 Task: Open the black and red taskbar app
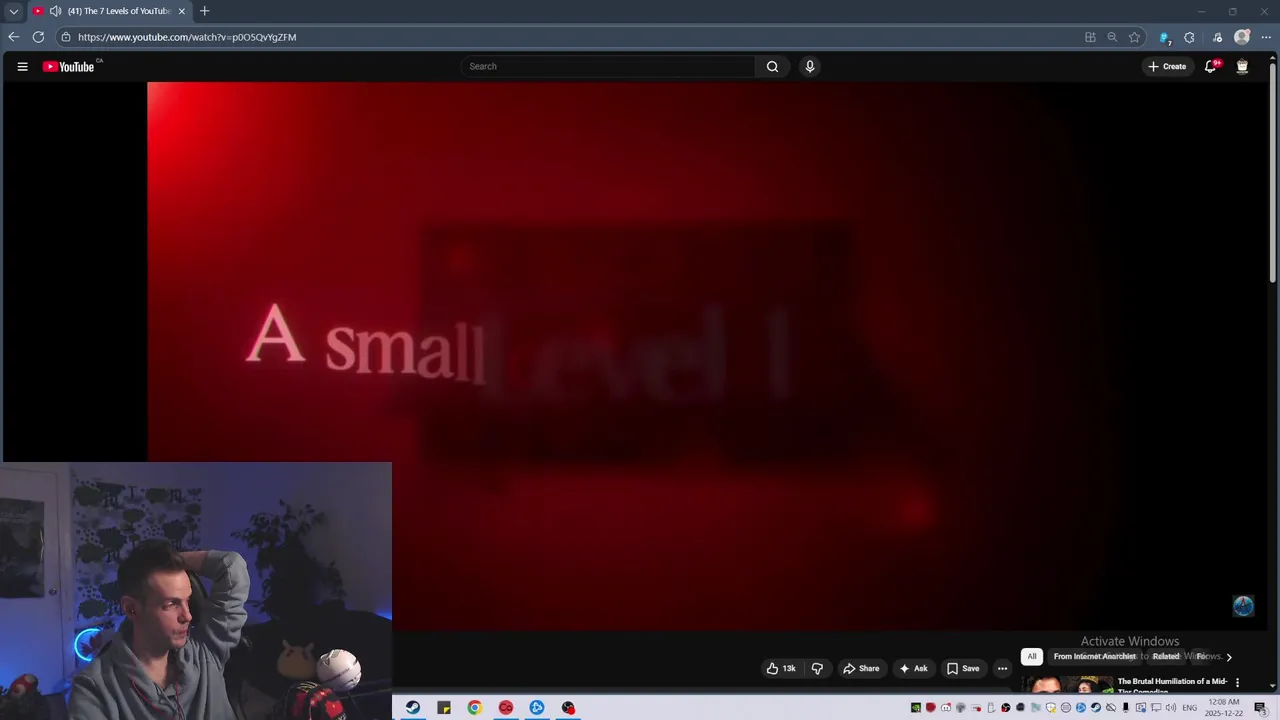pos(568,708)
